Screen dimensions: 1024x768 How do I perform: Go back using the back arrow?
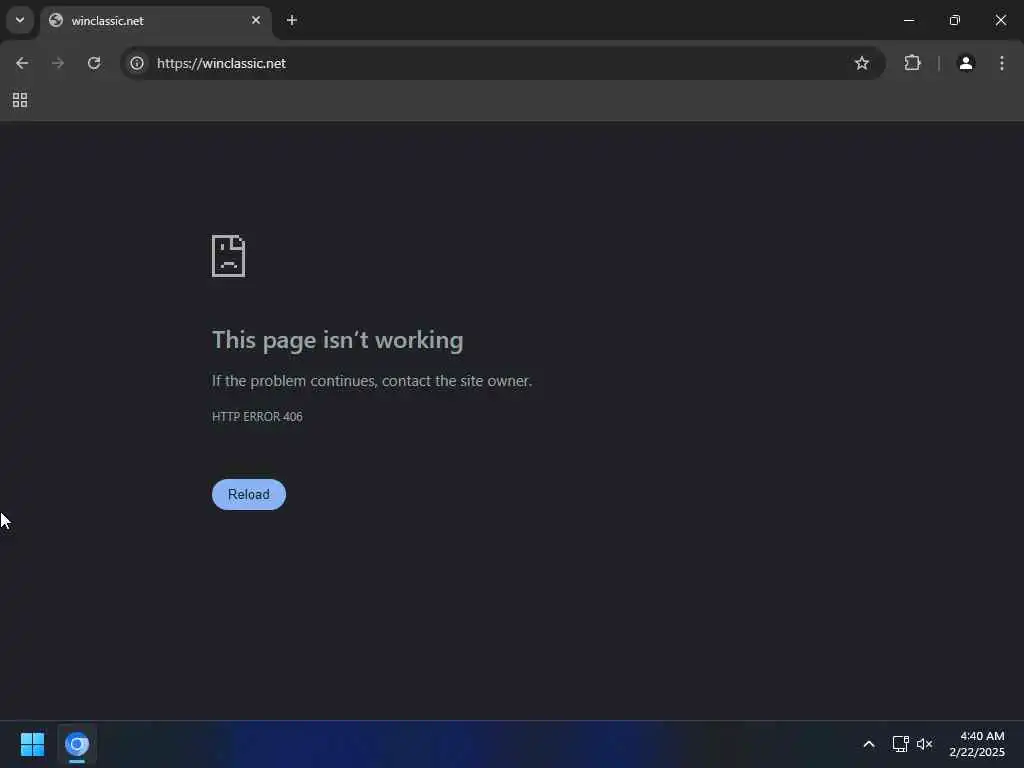coord(22,63)
